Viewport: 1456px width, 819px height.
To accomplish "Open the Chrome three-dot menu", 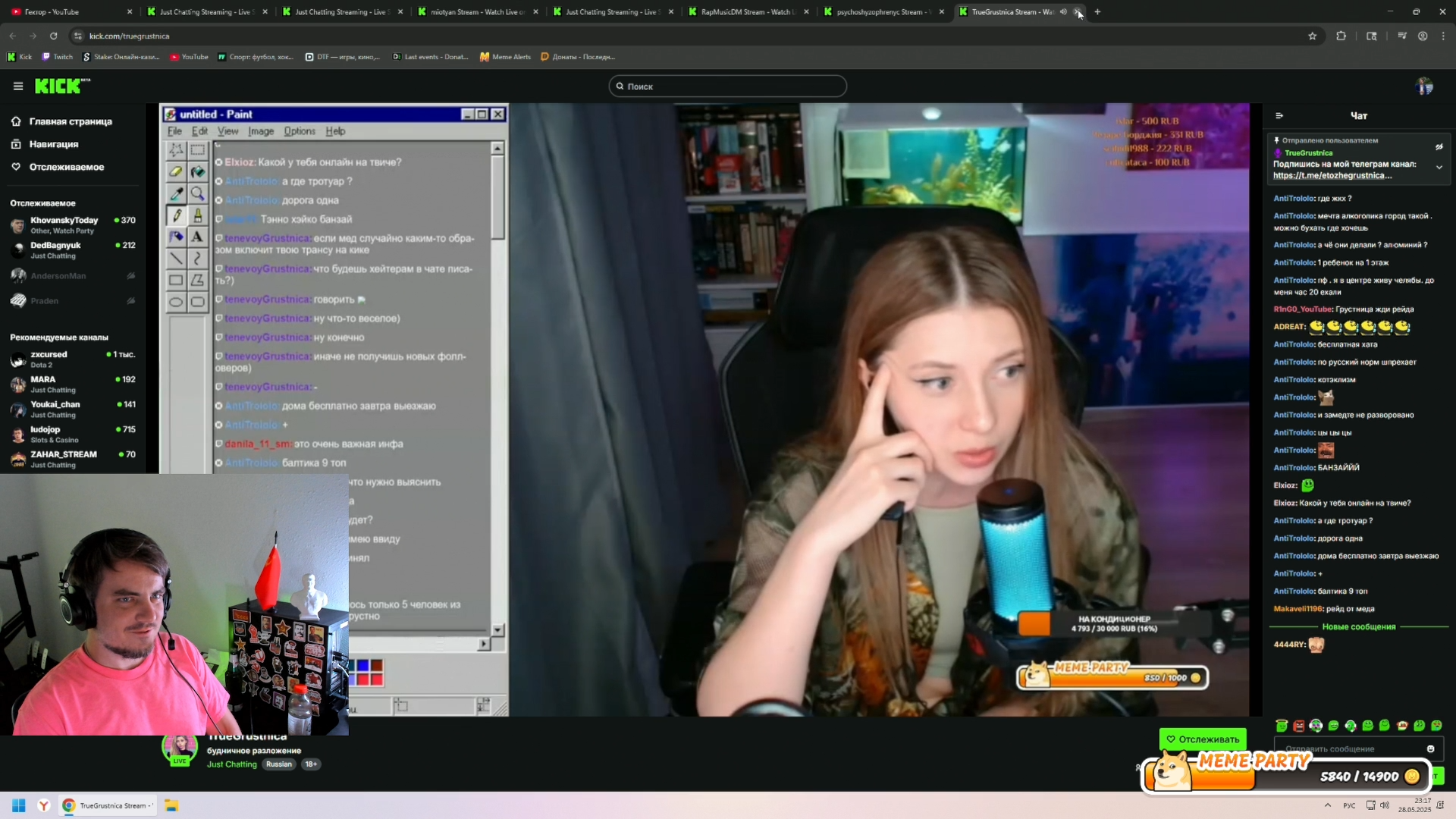I will [1443, 36].
